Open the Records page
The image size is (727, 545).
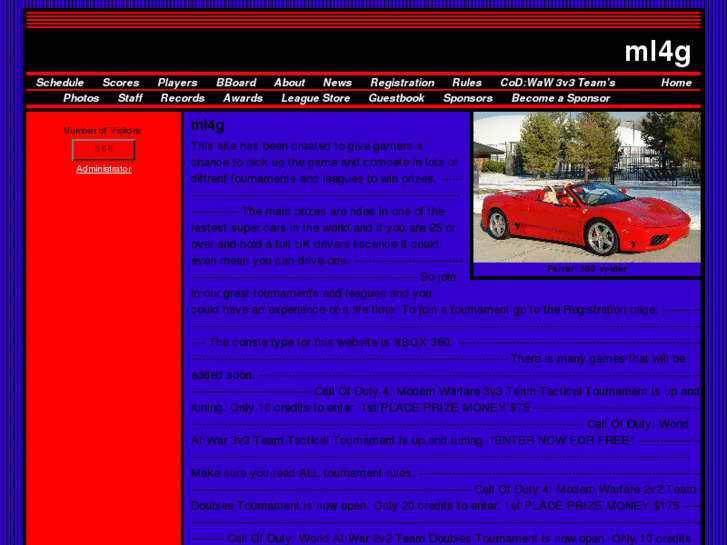(x=182, y=98)
